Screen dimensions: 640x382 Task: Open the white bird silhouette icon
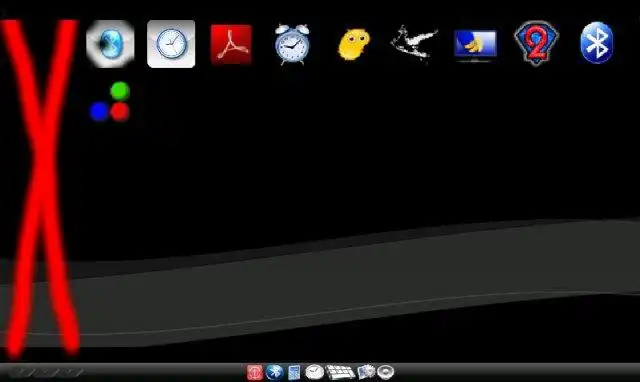414,44
